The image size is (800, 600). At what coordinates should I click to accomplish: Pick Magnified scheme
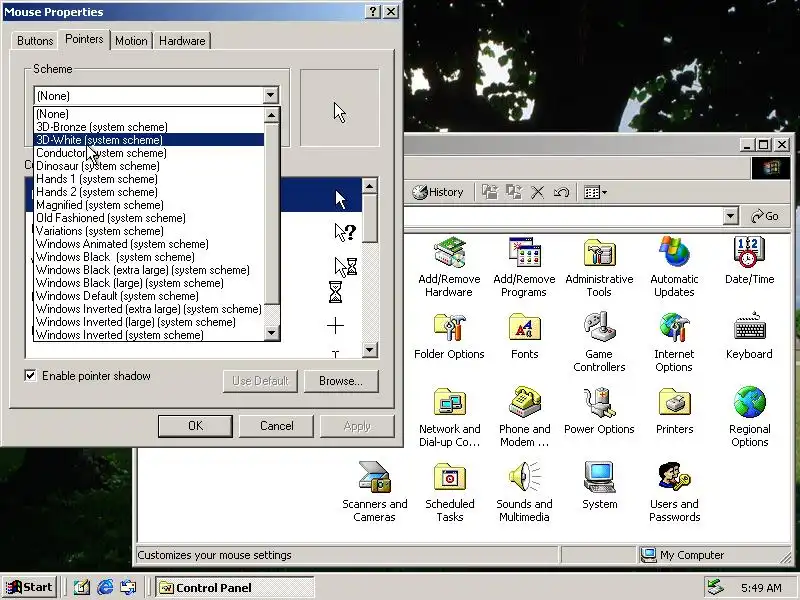click(x=149, y=205)
